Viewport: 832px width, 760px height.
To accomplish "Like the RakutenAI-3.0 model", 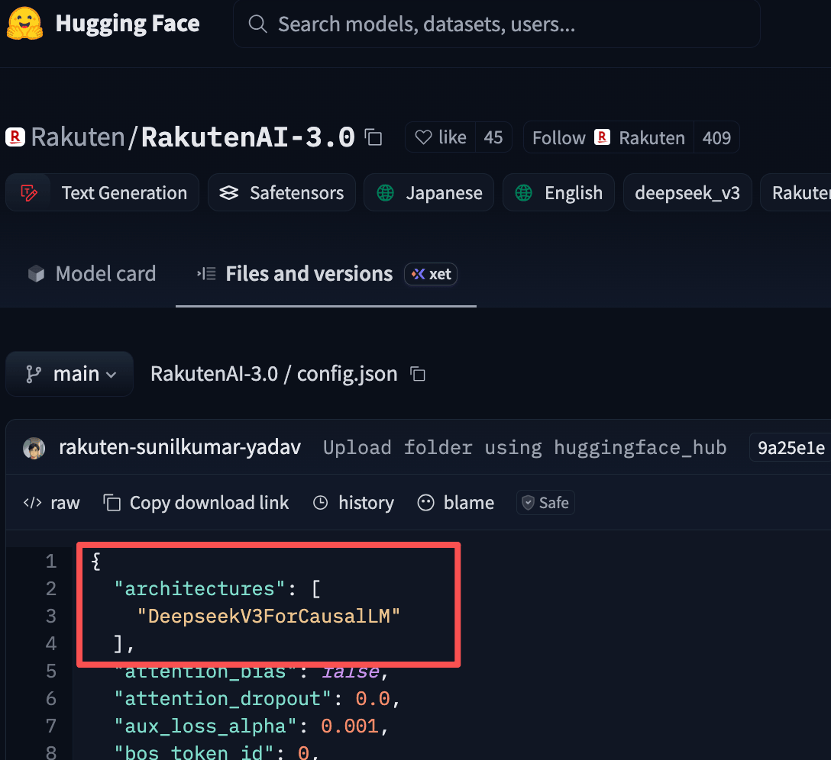I will coord(441,137).
